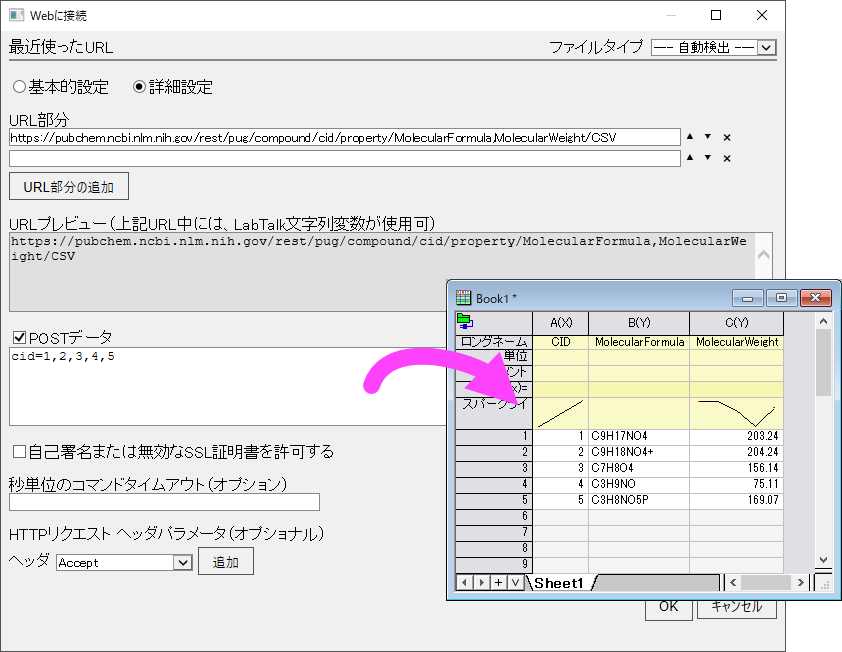Viewport: 842px width, 652px height.
Task: Close the Book1 window
Action: point(816,298)
